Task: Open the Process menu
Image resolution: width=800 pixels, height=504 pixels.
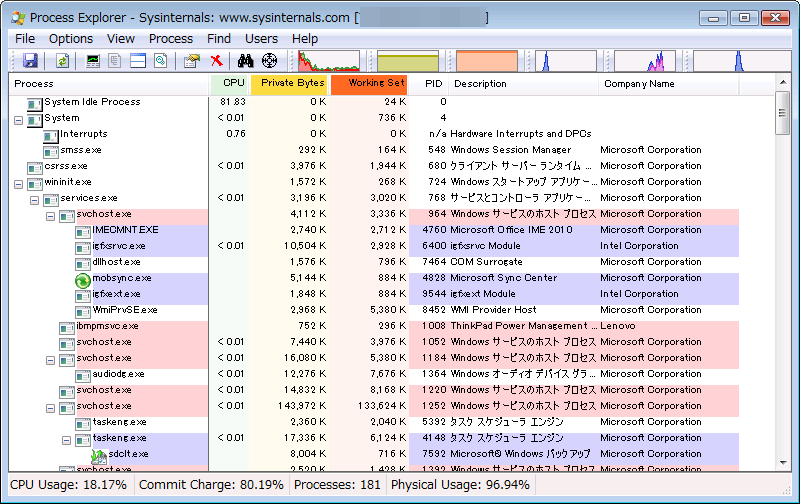Action: (171, 39)
